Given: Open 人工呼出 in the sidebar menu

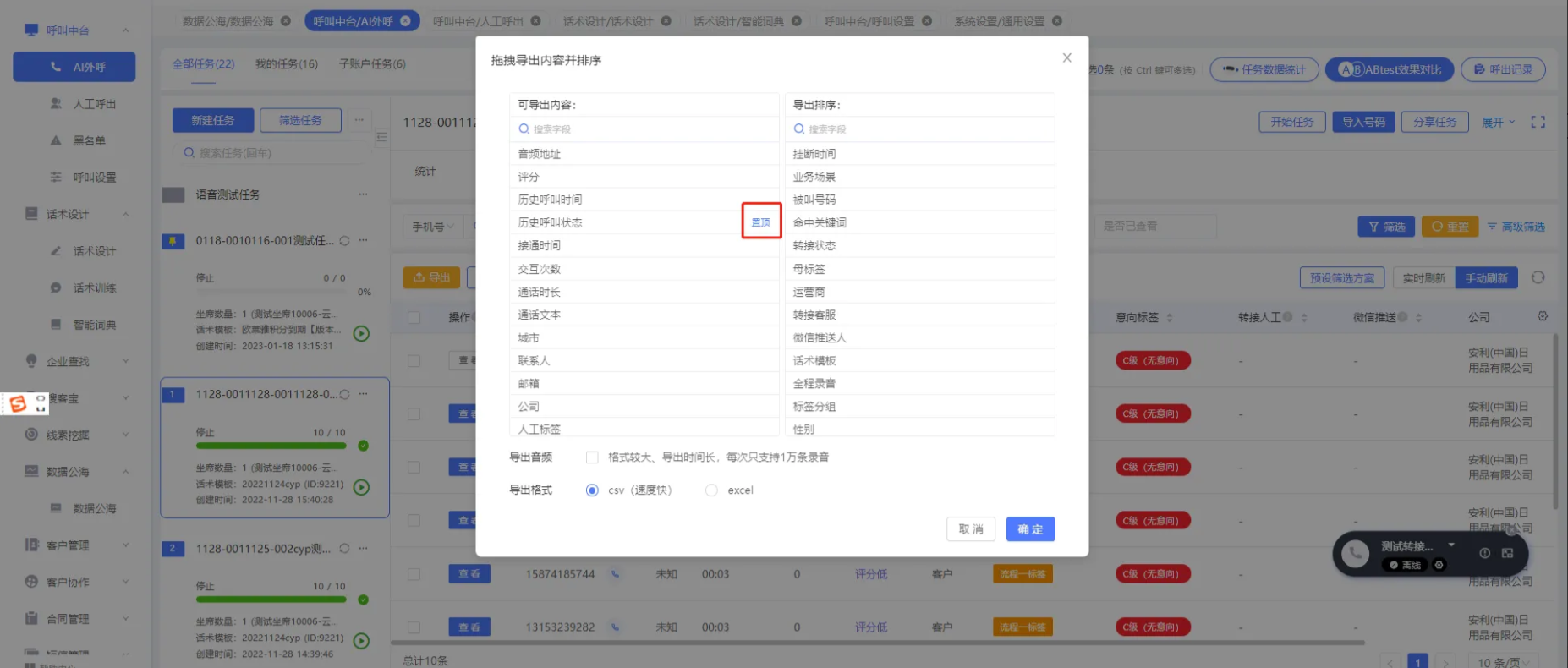Looking at the screenshot, I should click(94, 104).
